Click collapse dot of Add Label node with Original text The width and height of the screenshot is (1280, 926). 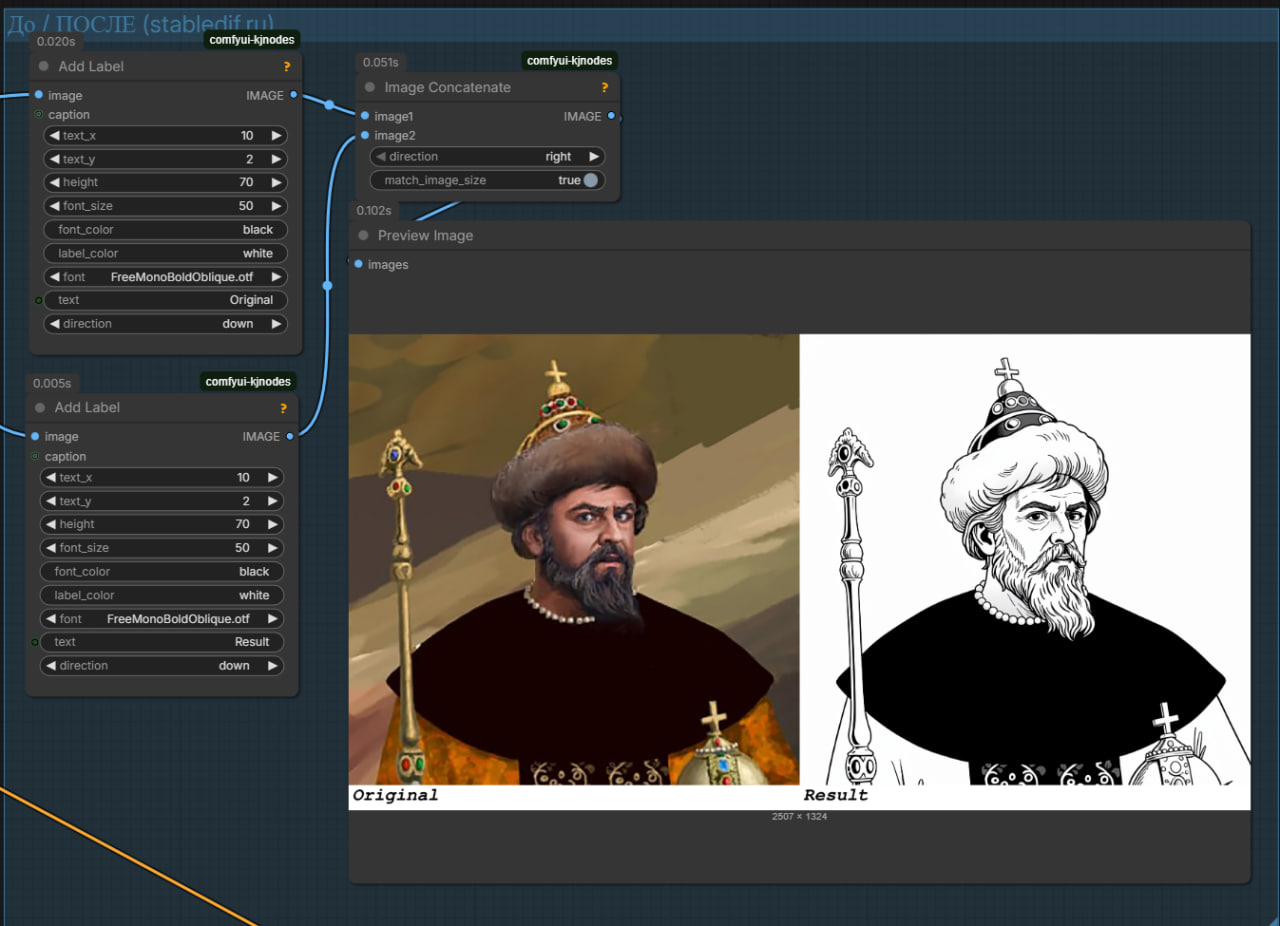point(43,67)
